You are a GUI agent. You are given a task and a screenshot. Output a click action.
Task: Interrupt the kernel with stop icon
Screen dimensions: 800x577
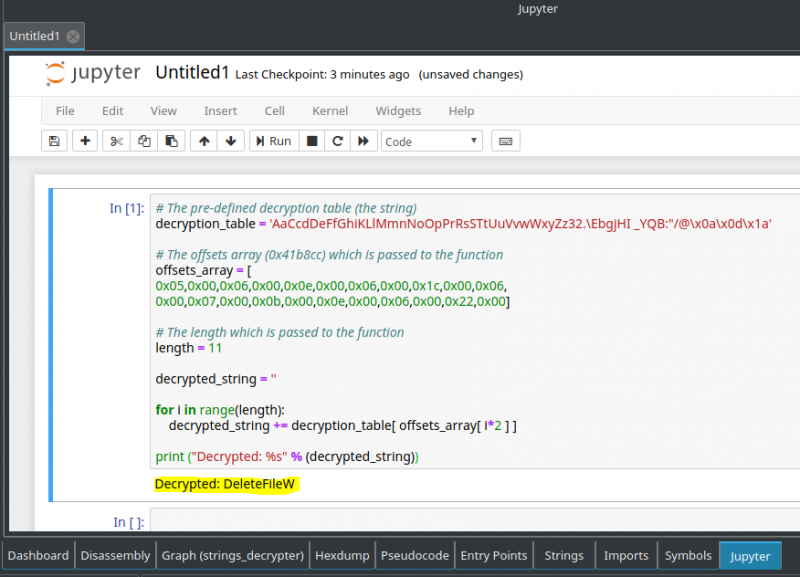pyautogui.click(x=310, y=140)
